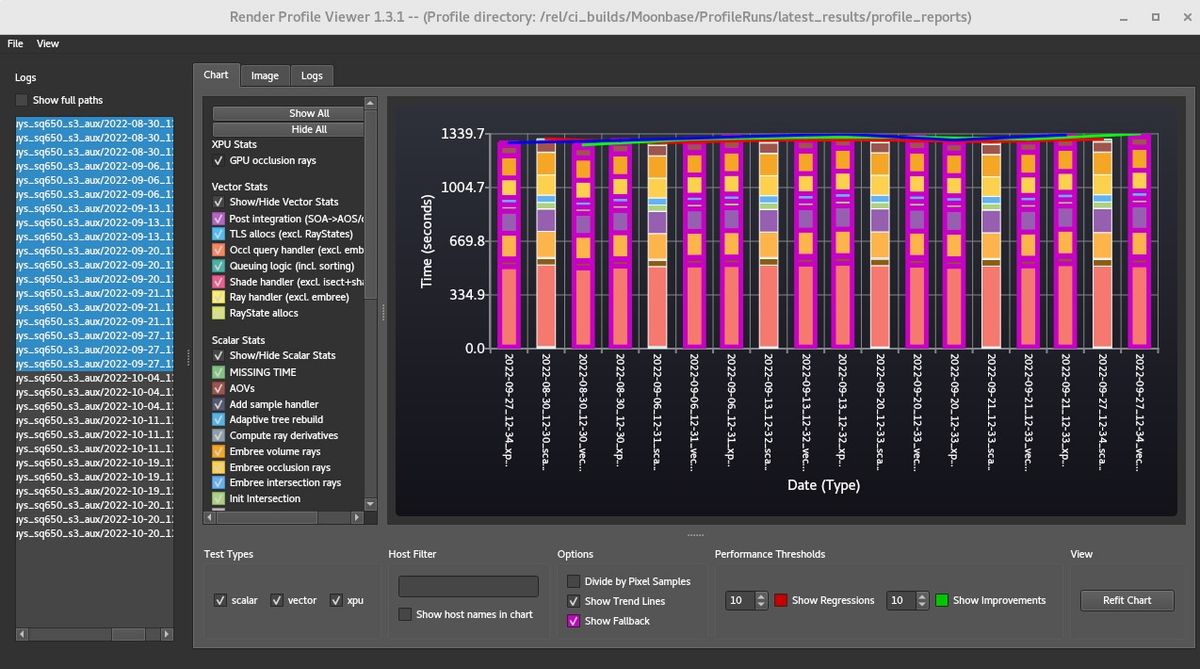The image size is (1200, 669).
Task: Click the green Show Improvements swatch
Action: click(942, 600)
